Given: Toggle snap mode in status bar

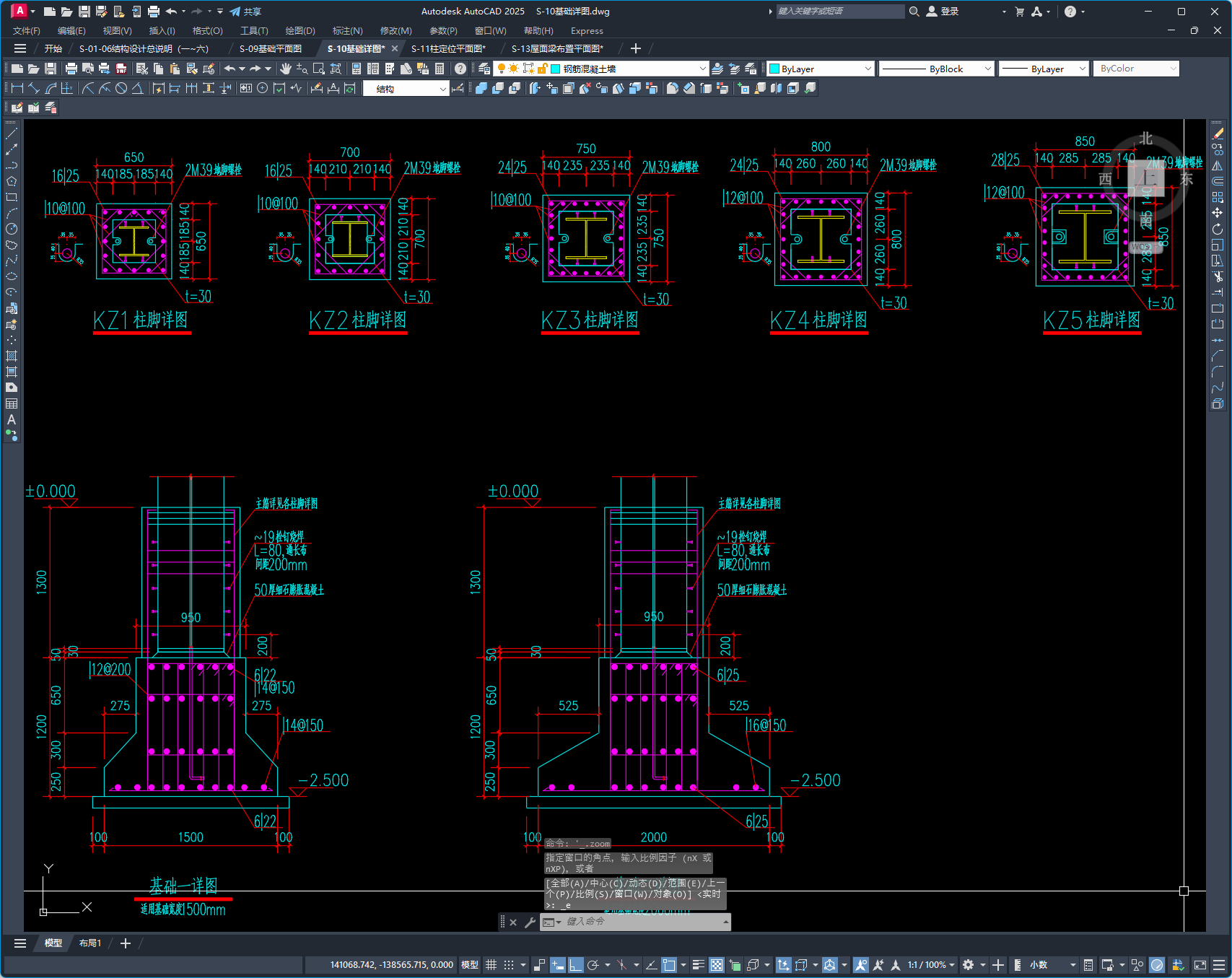Looking at the screenshot, I should pyautogui.click(x=509, y=964).
